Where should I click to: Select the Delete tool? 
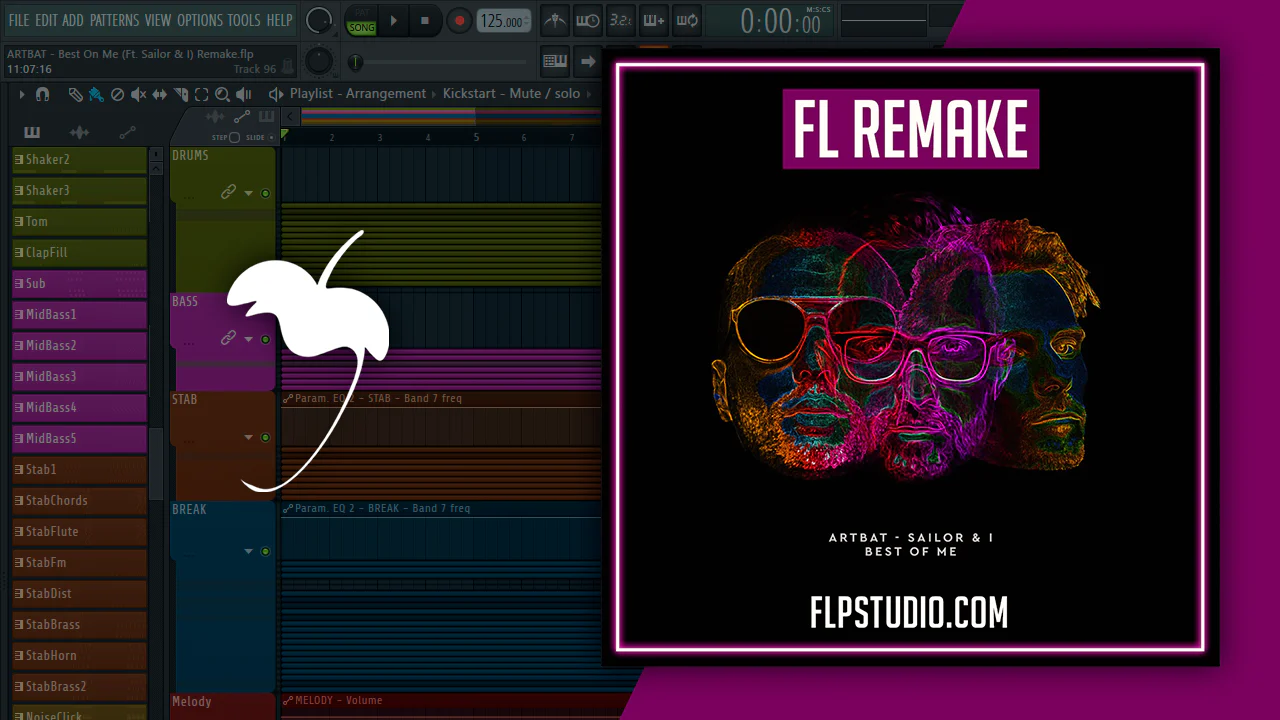tap(117, 94)
